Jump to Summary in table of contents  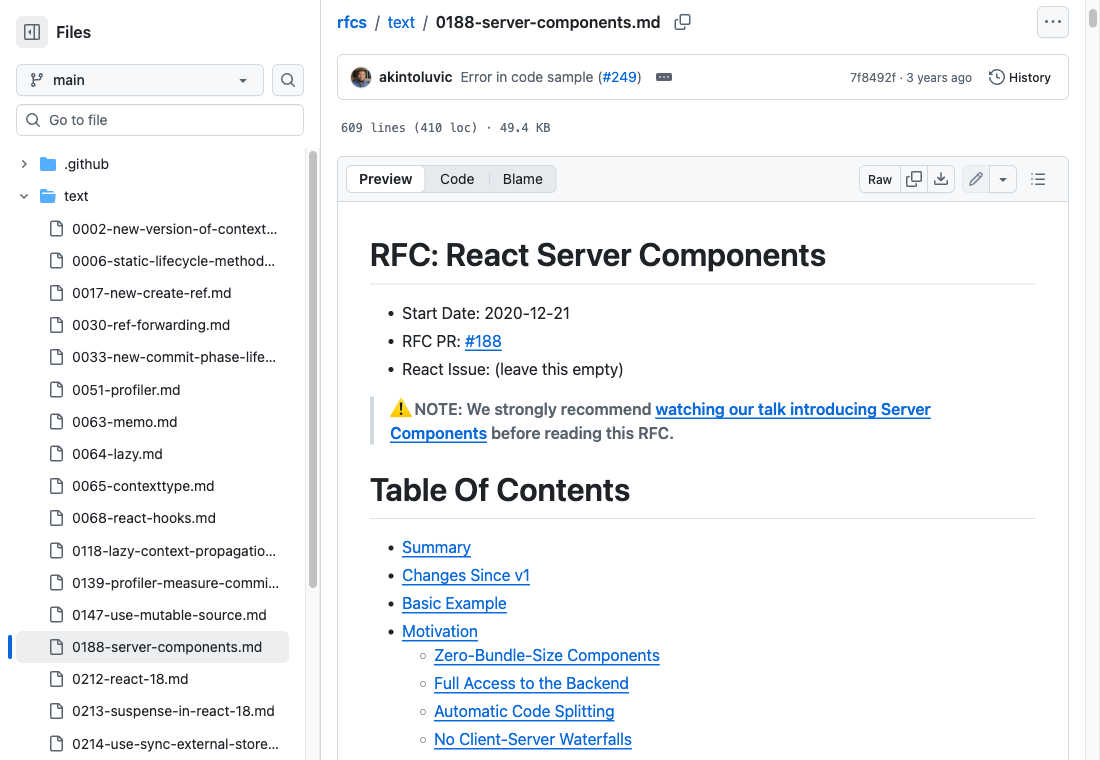[436, 547]
